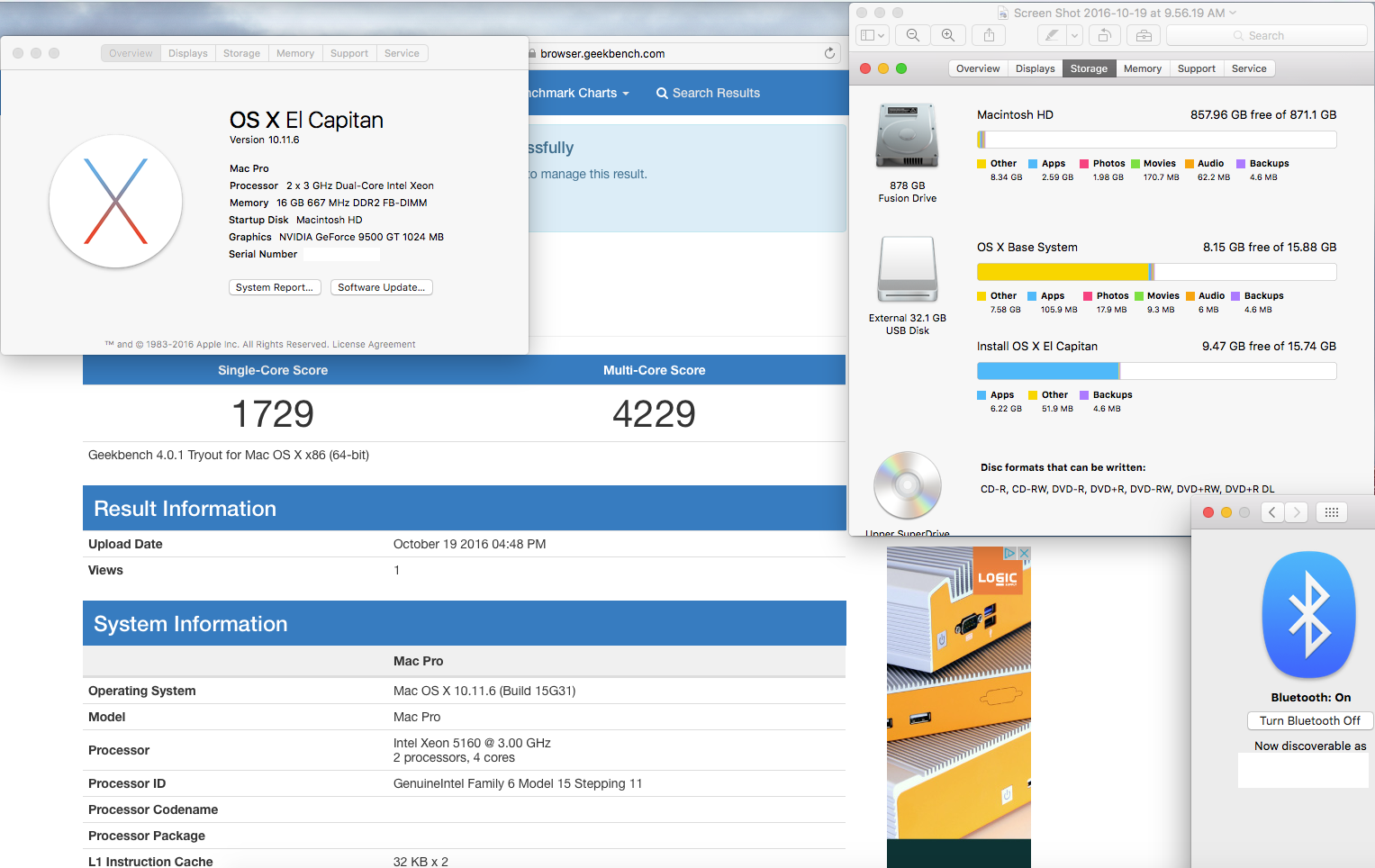The image size is (1375, 868).
Task: Click the document proxy icon beside Screen Shot title
Action: pyautogui.click(x=1003, y=13)
